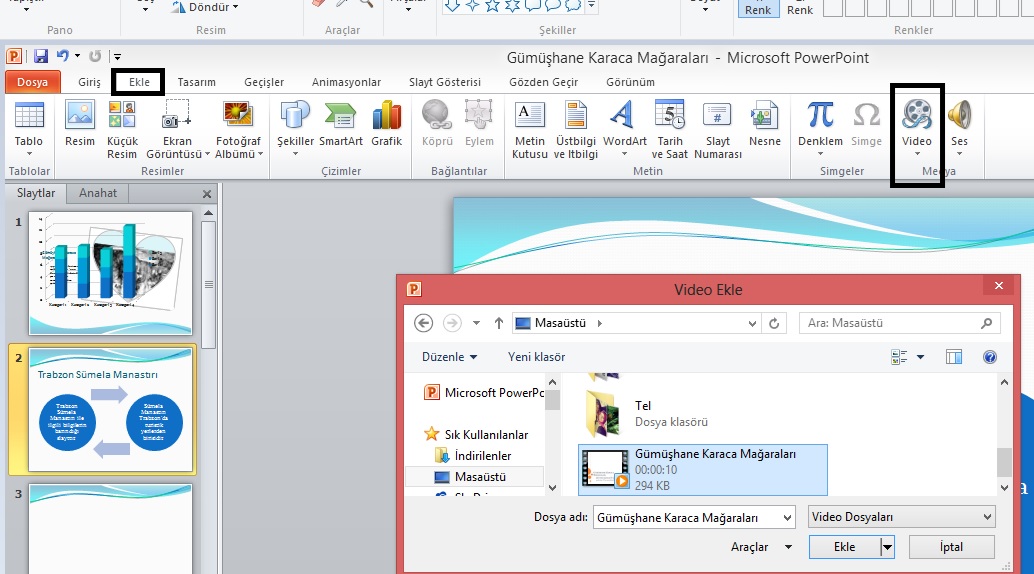This screenshot has height=574, width=1034.
Task: Open Fotoğraf Albümü tool
Action: pos(238,129)
